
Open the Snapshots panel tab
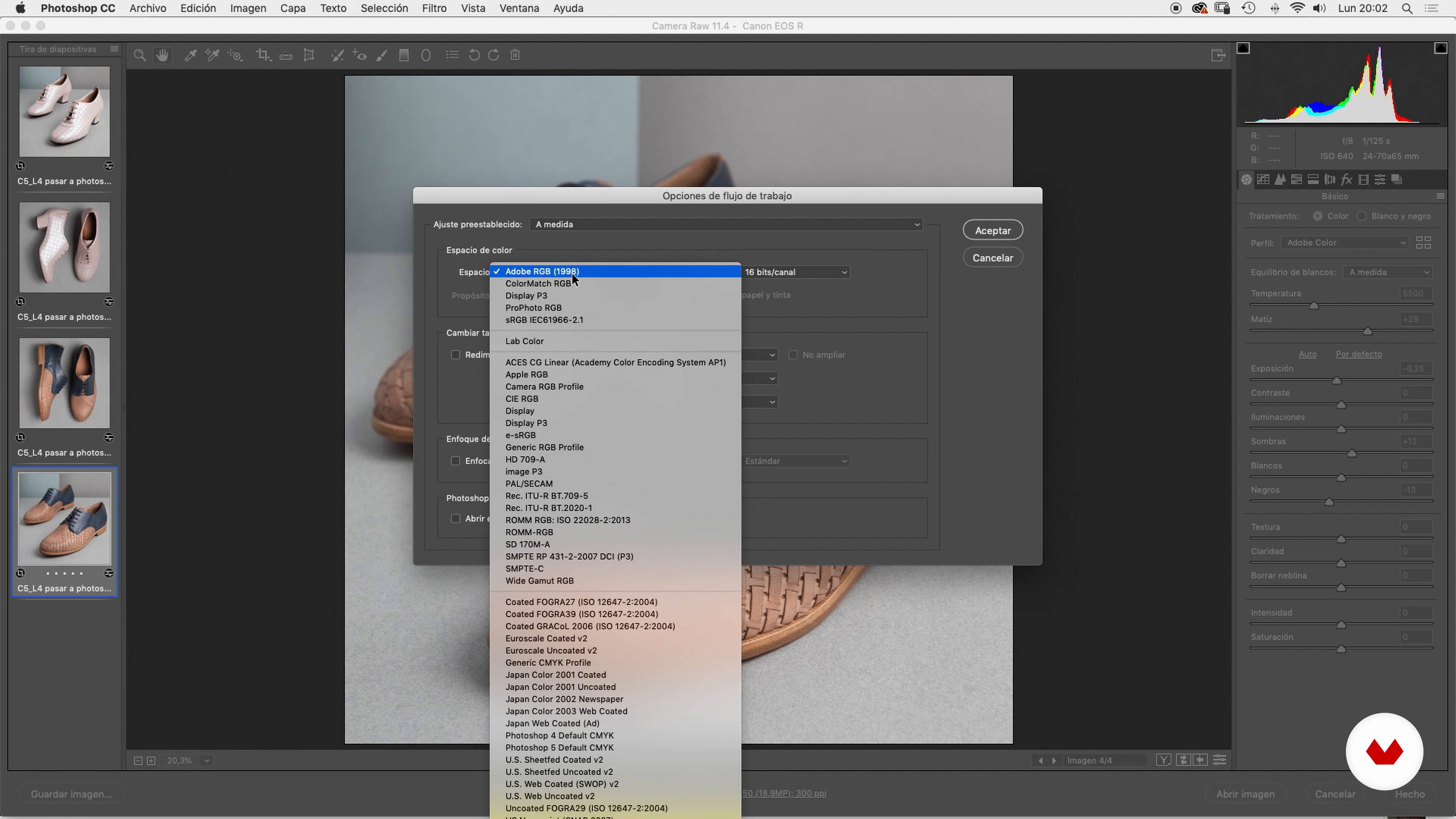click(x=1396, y=179)
